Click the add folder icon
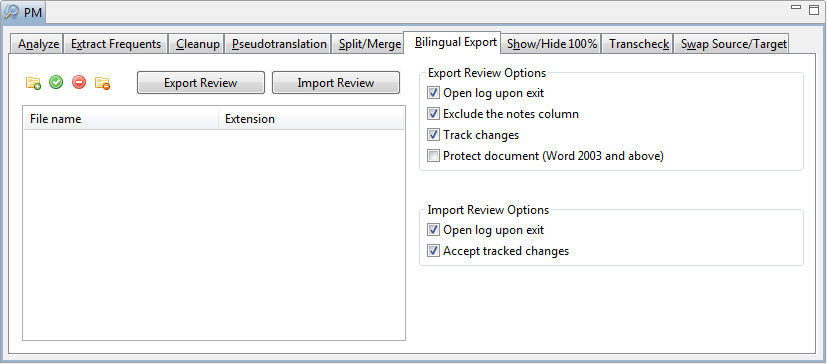This screenshot has width=827, height=364. (33, 83)
